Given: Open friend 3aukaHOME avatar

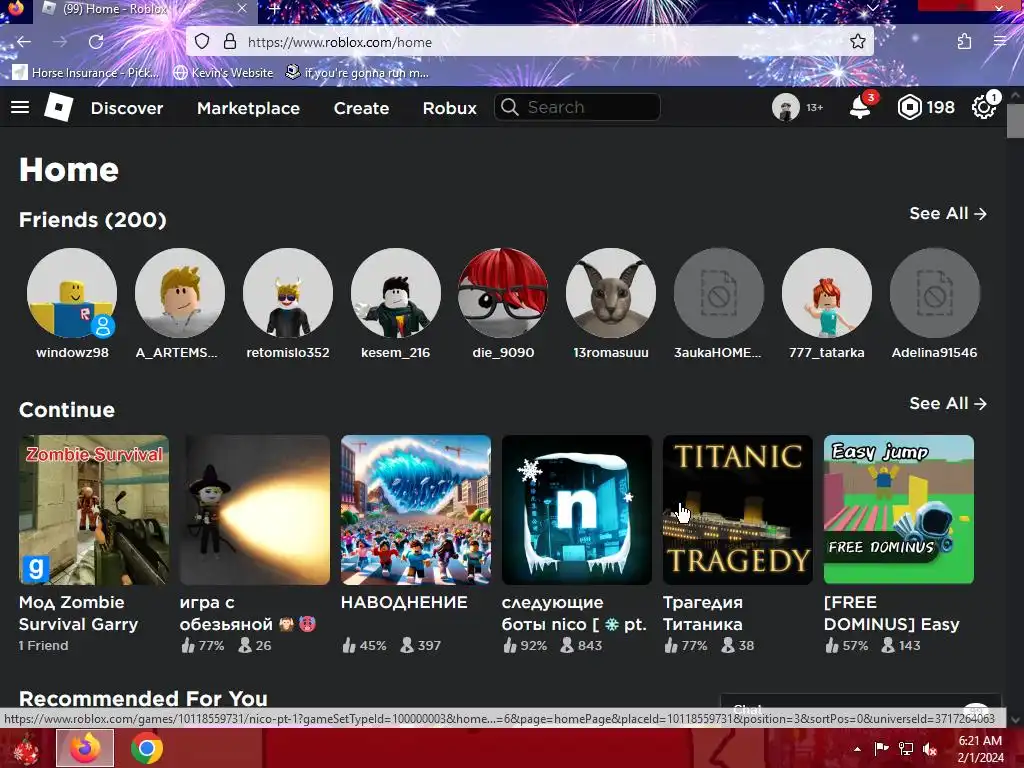Looking at the screenshot, I should pos(718,293).
